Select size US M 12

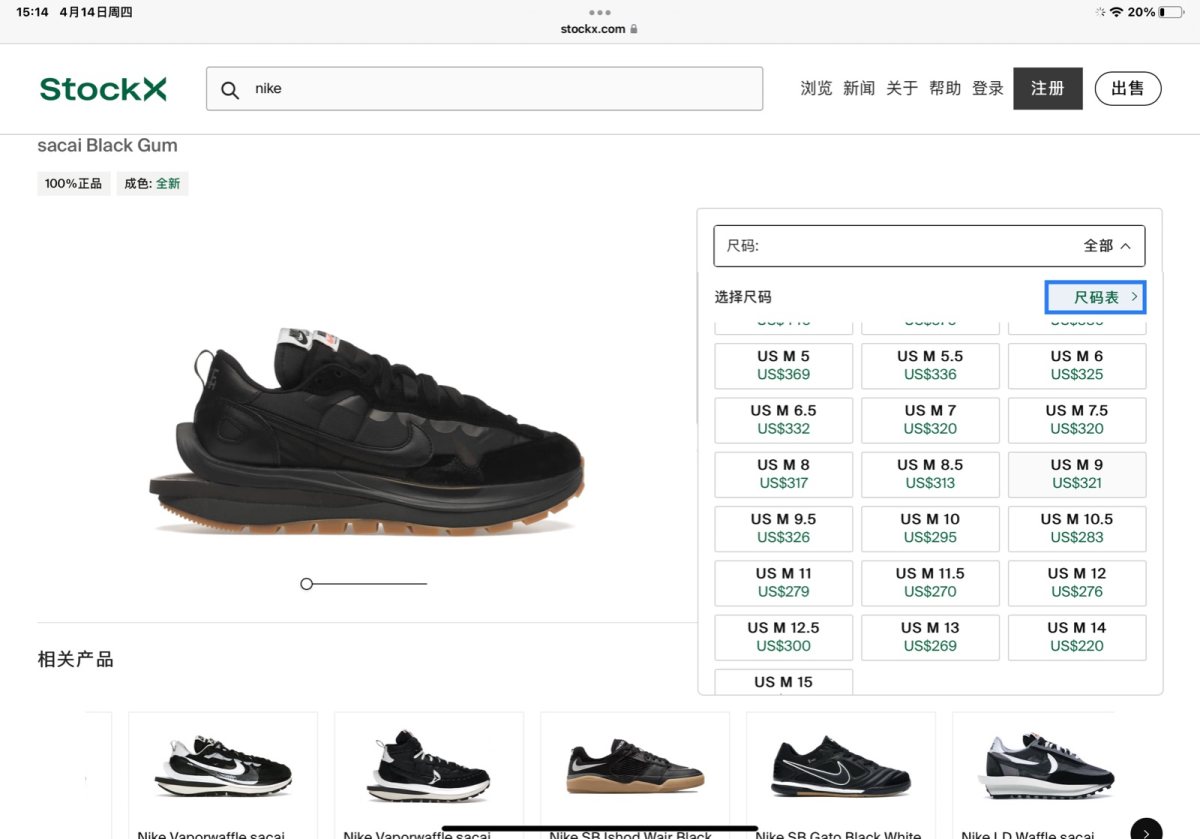click(x=1077, y=583)
